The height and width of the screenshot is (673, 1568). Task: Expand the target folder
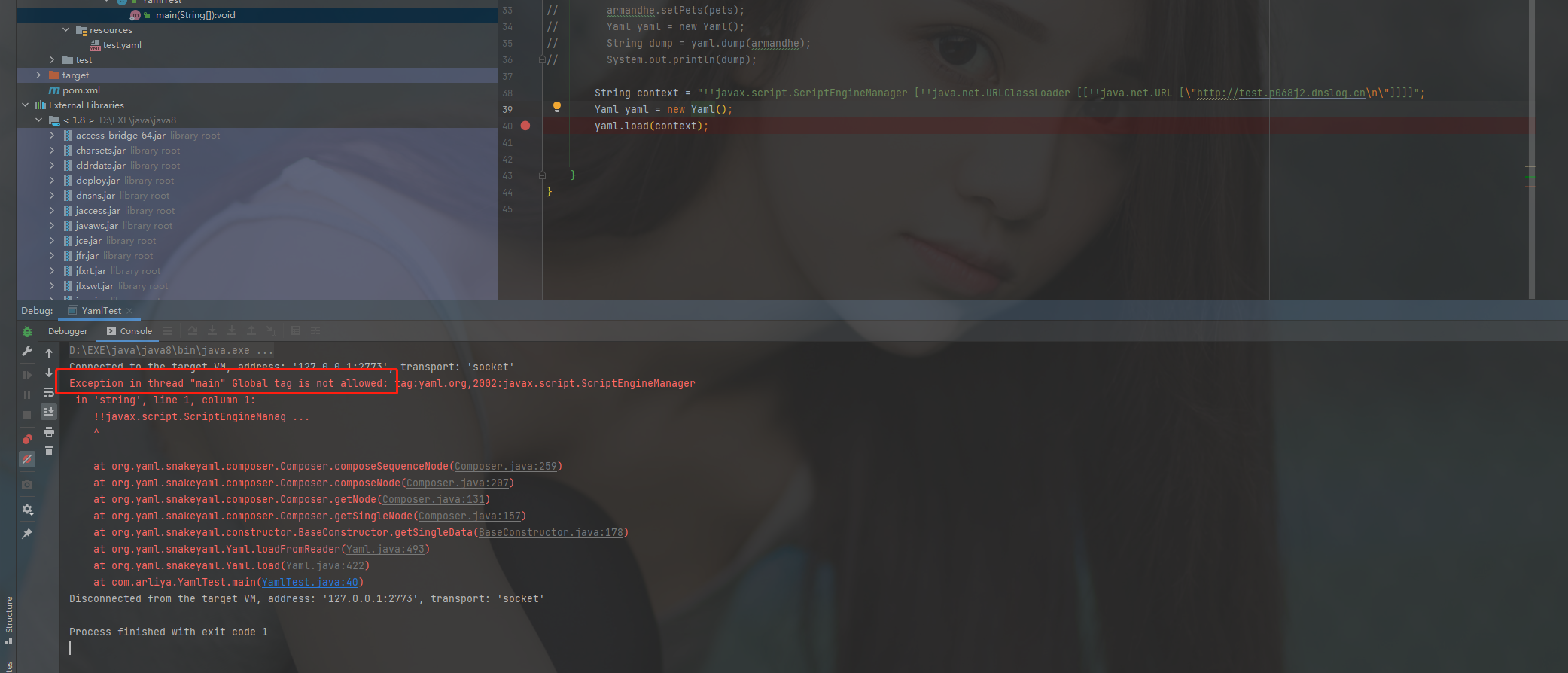[38, 75]
